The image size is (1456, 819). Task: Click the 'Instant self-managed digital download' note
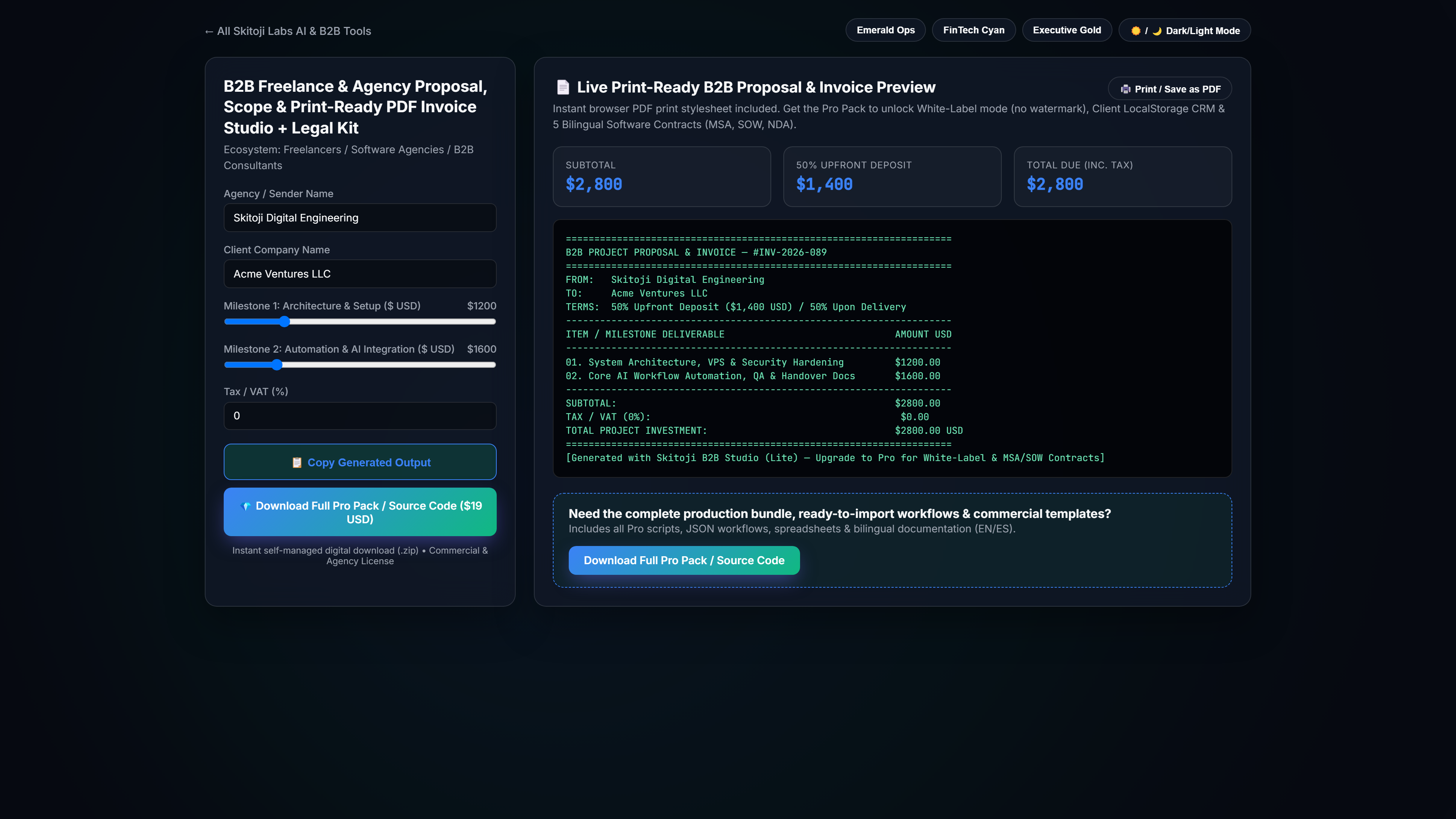360,555
